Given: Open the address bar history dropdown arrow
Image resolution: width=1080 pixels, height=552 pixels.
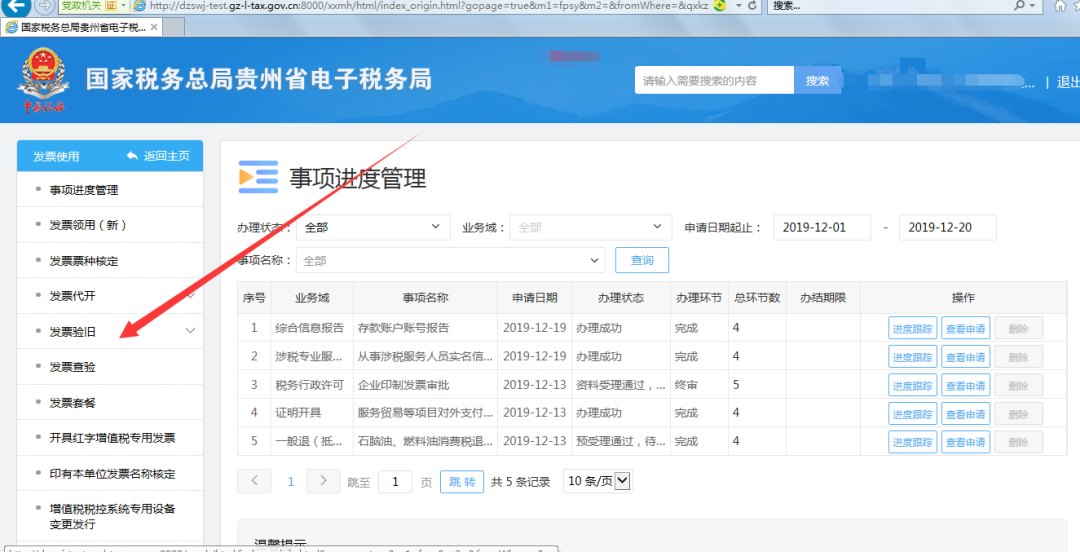Looking at the screenshot, I should pyautogui.click(x=738, y=6).
